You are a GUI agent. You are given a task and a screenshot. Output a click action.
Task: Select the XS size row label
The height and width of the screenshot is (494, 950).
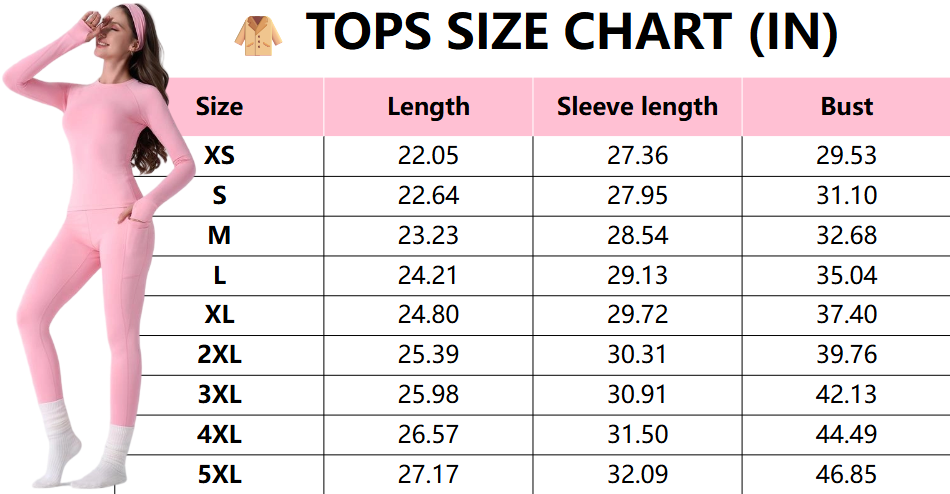pyautogui.click(x=219, y=156)
